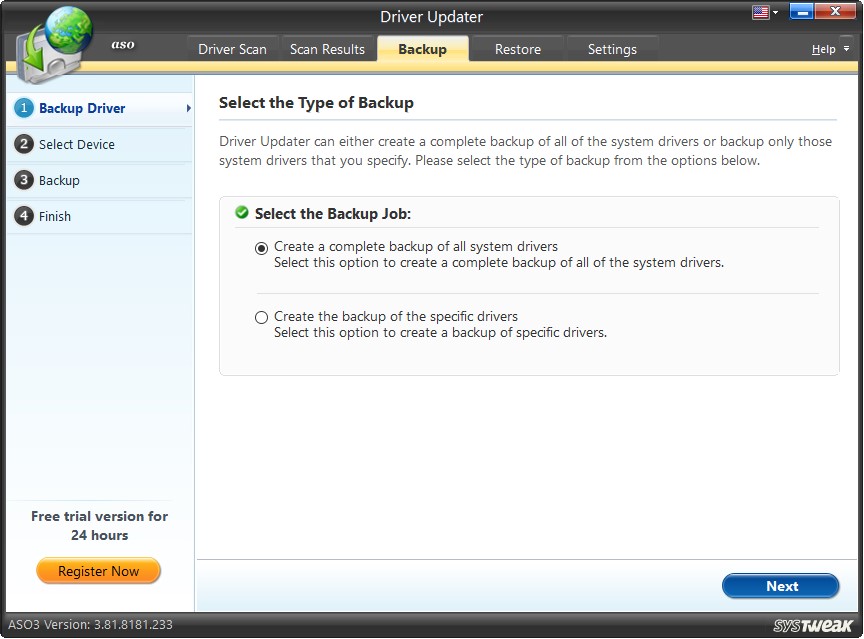864x639 pixels.
Task: Click the step 4 Finish circle icon
Action: [24, 216]
